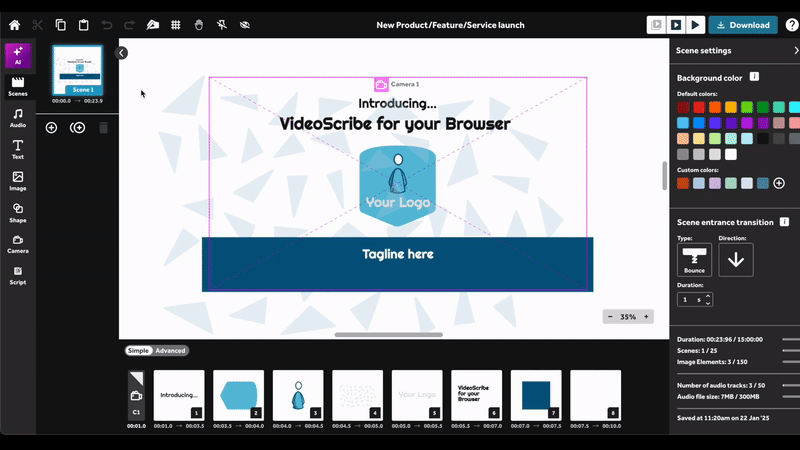800x450 pixels.
Task: Delete the scene with the trash icon
Action: (x=104, y=128)
